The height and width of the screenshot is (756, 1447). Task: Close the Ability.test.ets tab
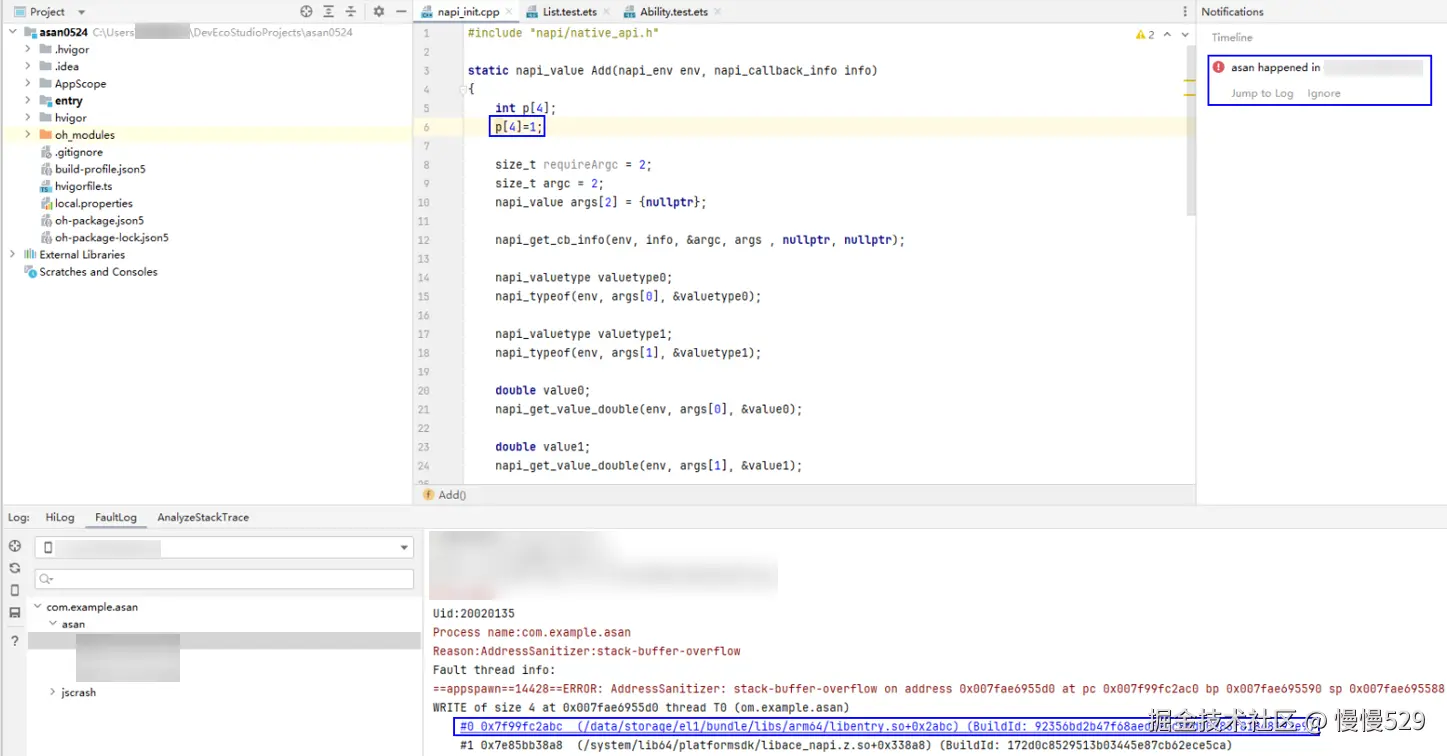[718, 12]
